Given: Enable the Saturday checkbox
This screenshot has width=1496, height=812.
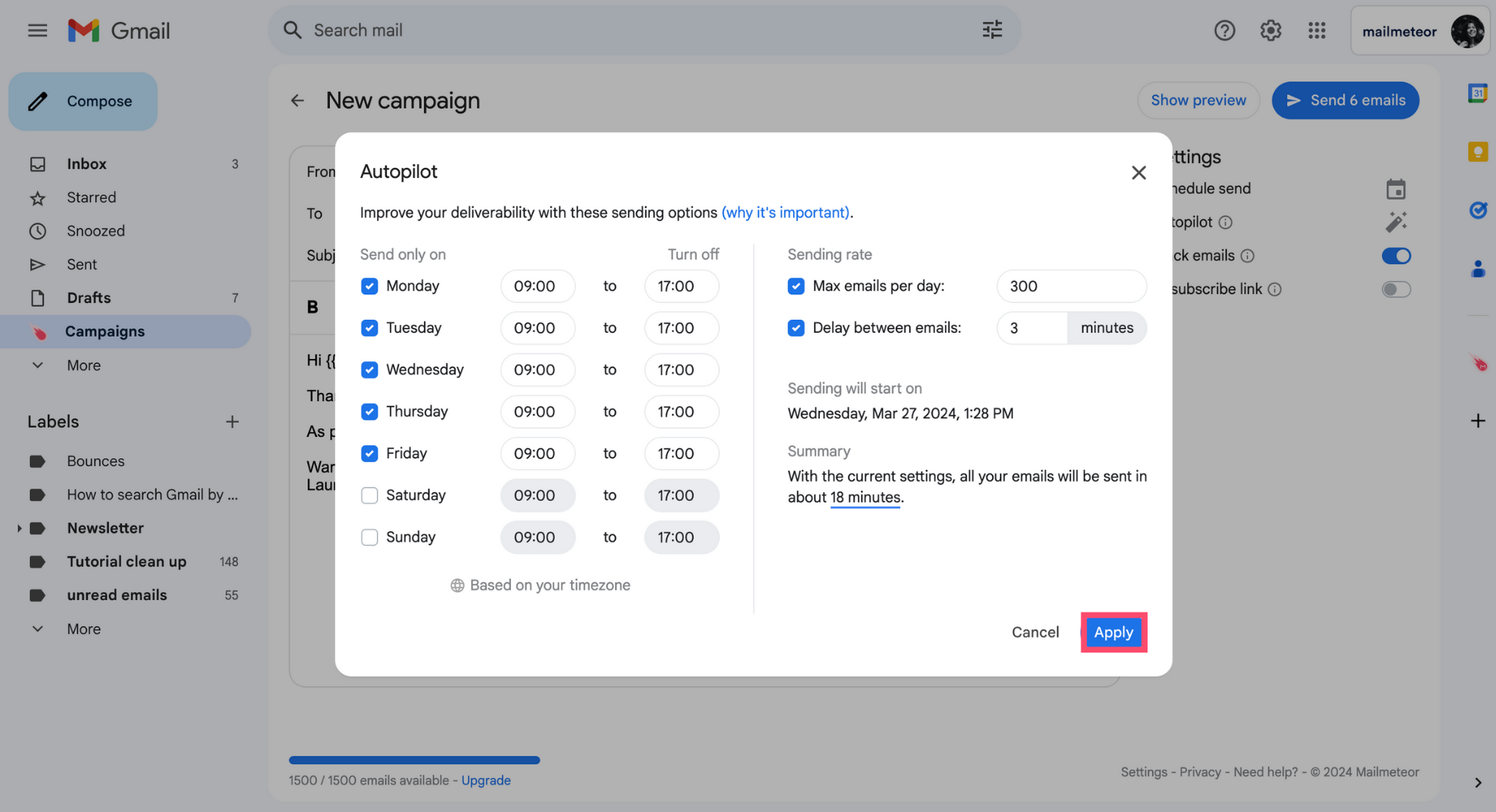Looking at the screenshot, I should coord(369,495).
